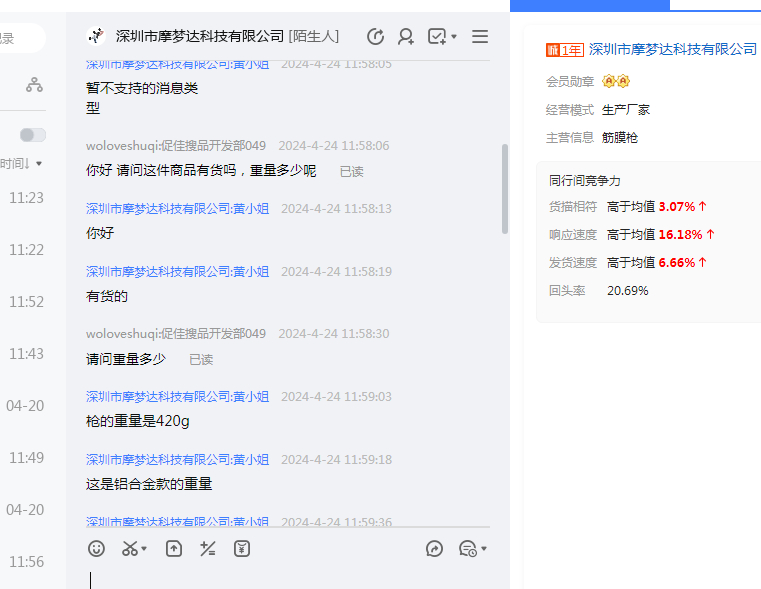Screen dimensions: 761x589
Task: Click the emoji smiley icon
Action: [x=96, y=548]
